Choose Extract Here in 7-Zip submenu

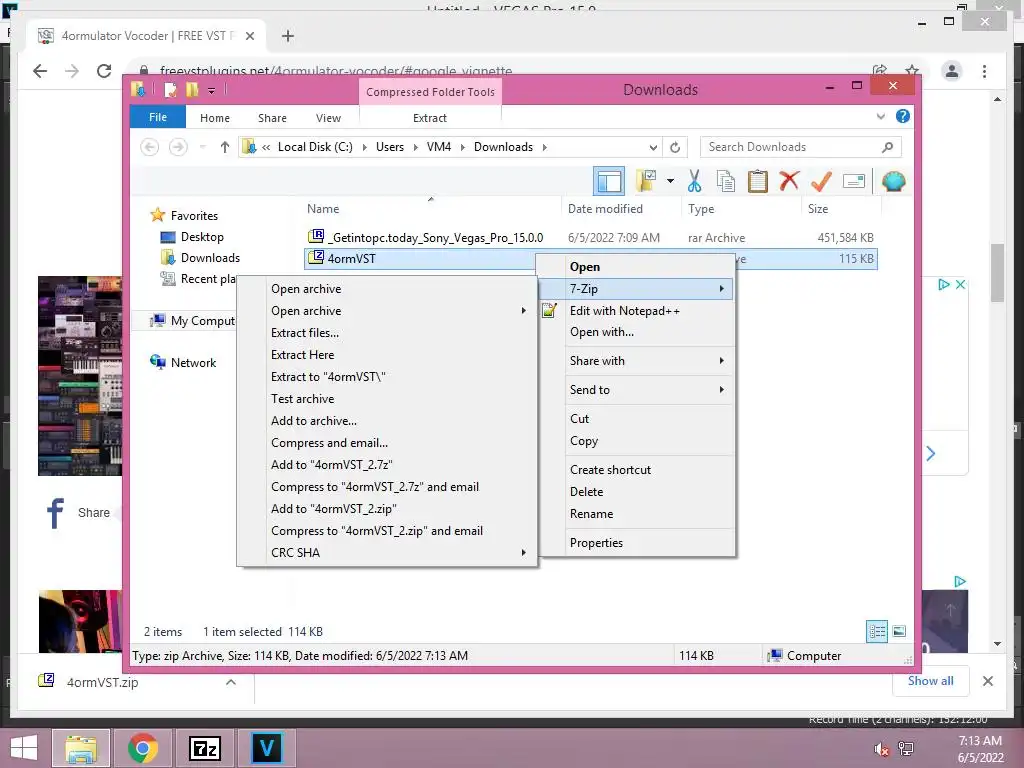pos(387,355)
